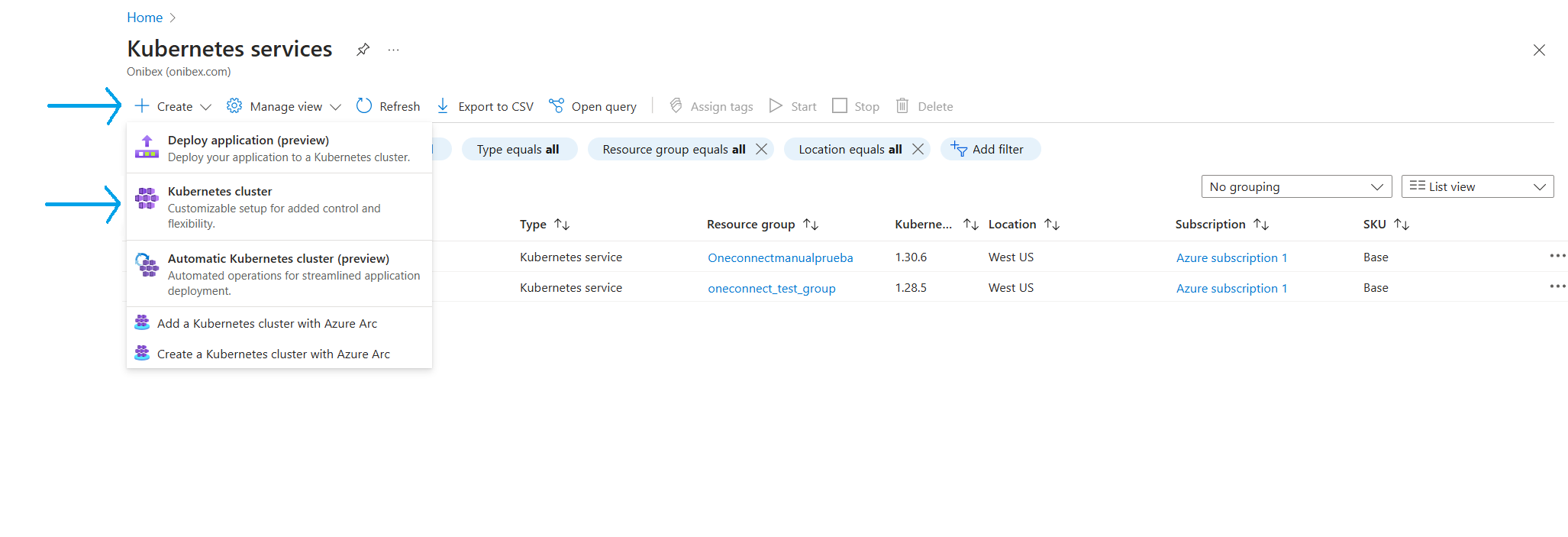The width and height of the screenshot is (1568, 537).
Task: Click the Home breadcrumb link
Action: (x=144, y=18)
